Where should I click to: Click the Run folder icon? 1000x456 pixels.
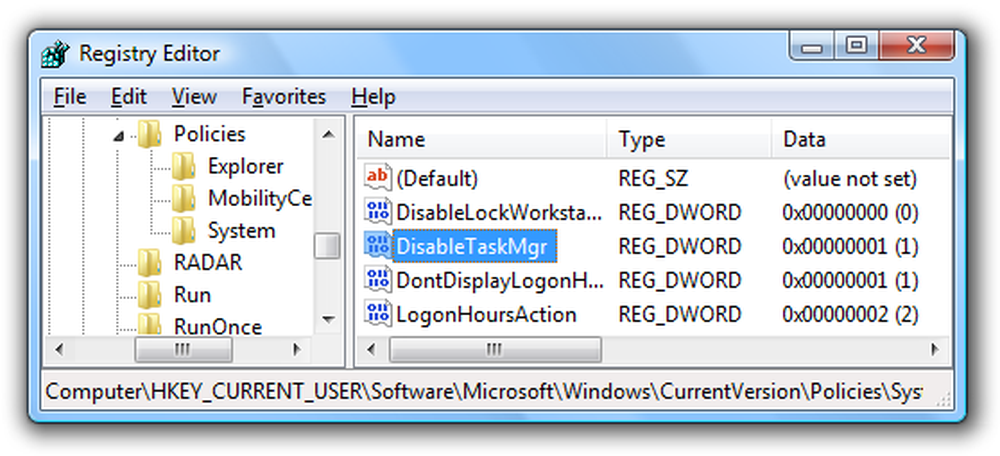(151, 295)
